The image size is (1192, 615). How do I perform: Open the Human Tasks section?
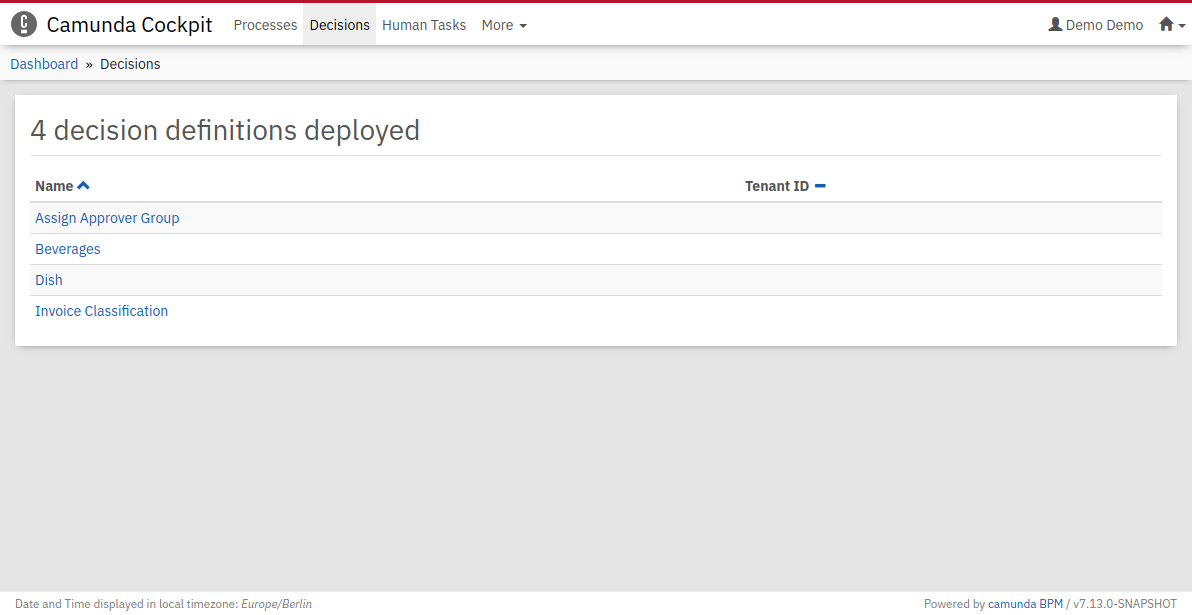pyautogui.click(x=424, y=25)
